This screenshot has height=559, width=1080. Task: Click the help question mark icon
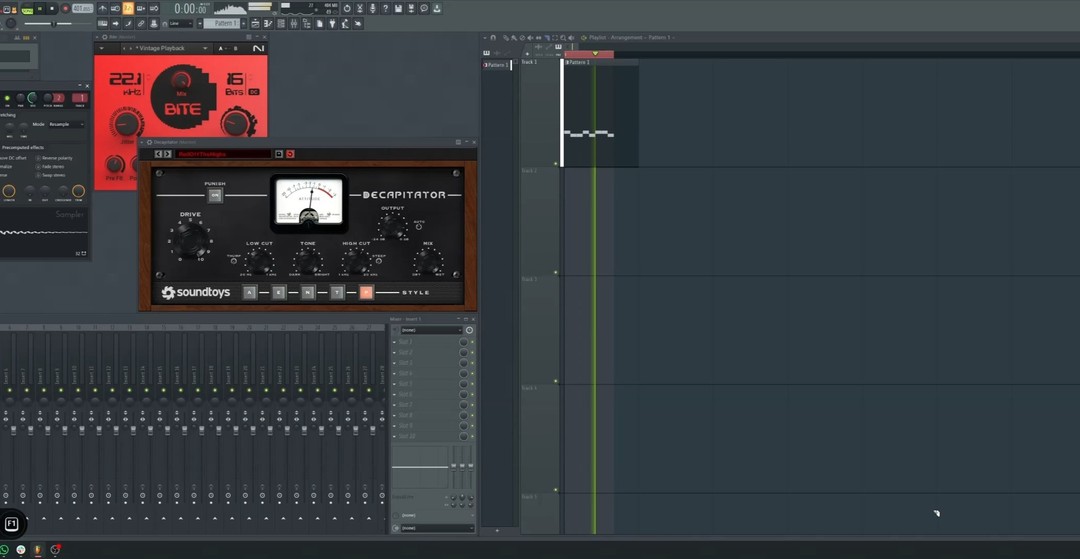pyautogui.click(x=385, y=8)
